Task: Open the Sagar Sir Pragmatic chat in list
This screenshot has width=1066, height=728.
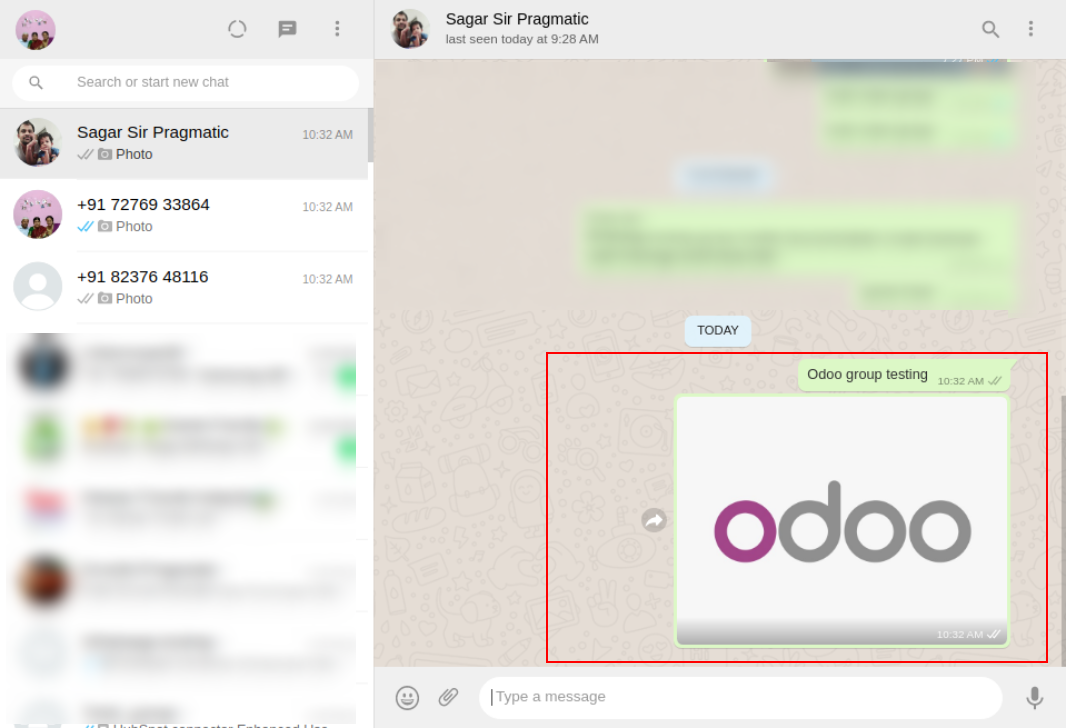Action: pos(184,143)
